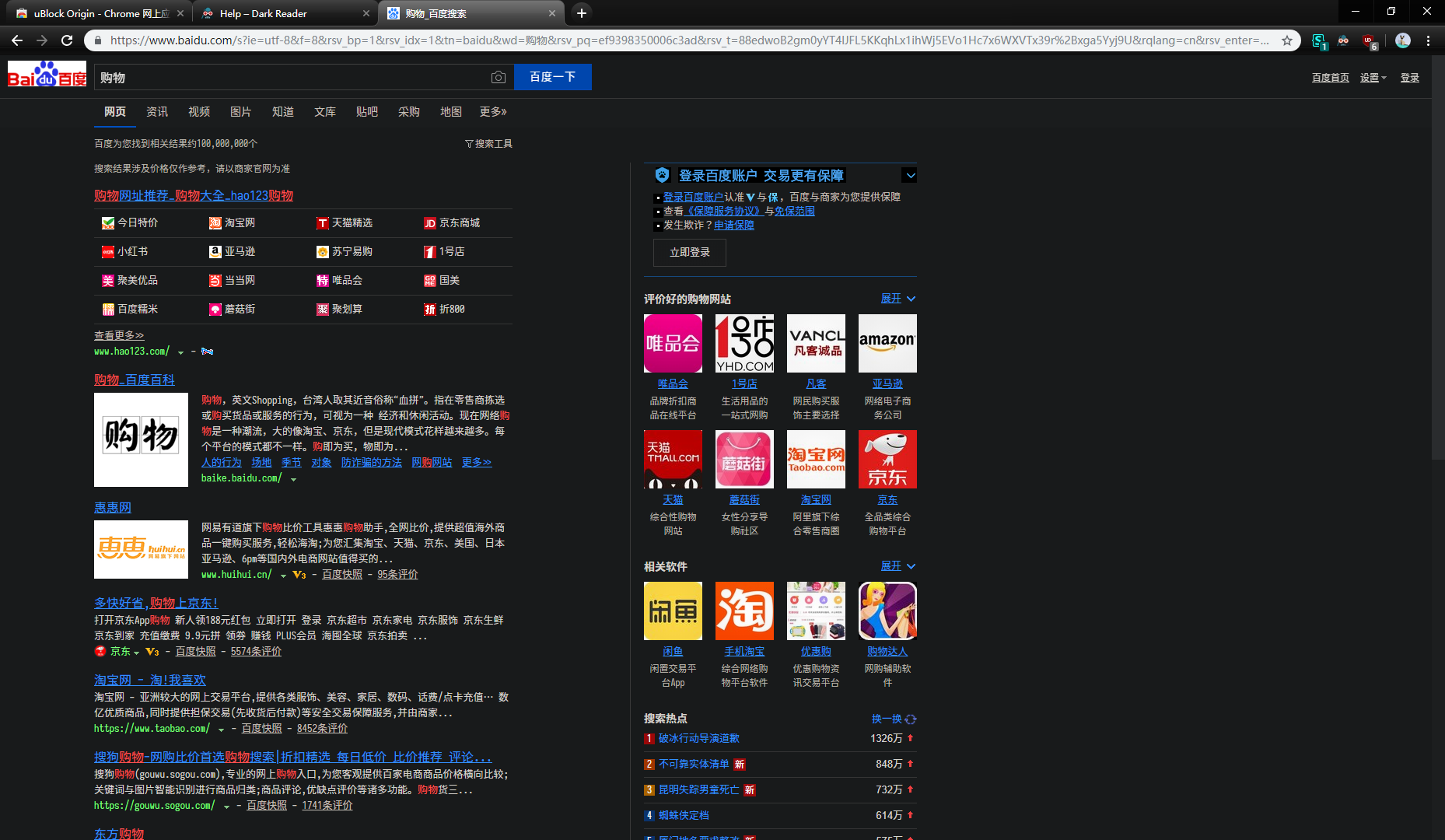Click the 购物 encyclopedia thumbnail image
Image resolution: width=1445 pixels, height=840 pixels.
[141, 439]
